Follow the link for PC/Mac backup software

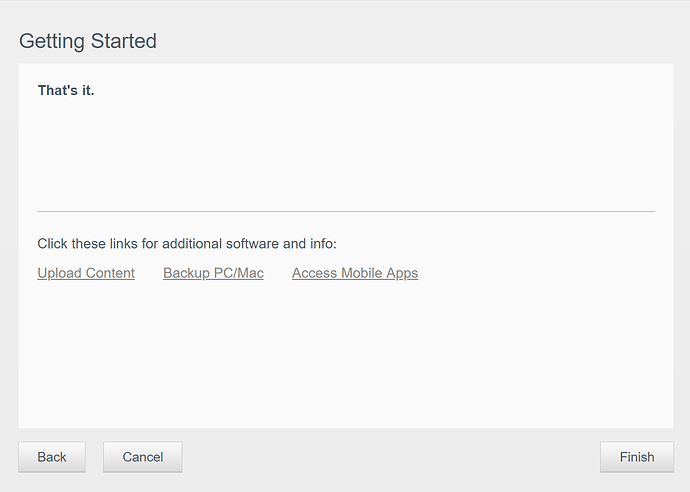coord(213,273)
